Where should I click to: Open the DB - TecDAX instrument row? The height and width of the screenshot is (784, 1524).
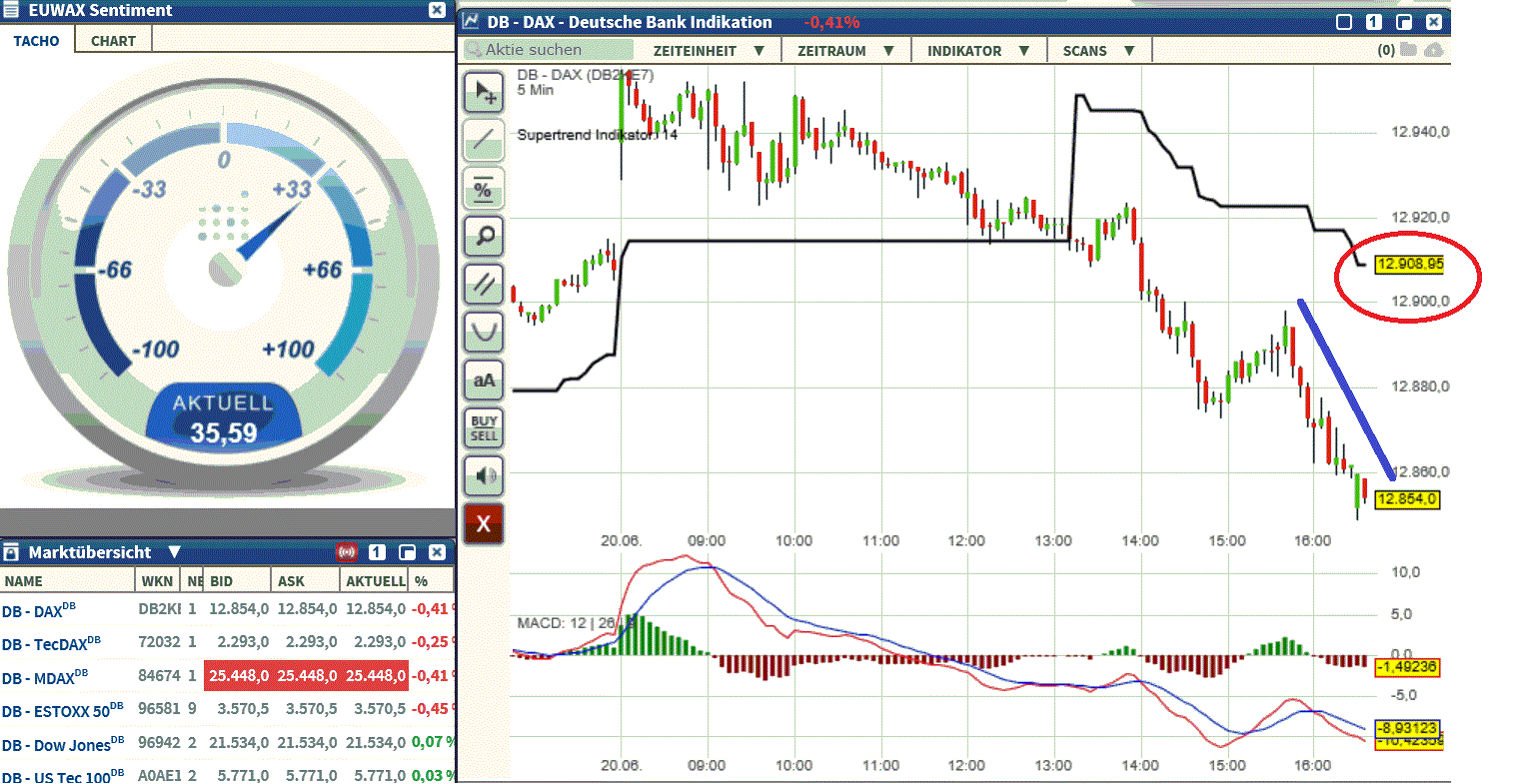pos(228,642)
